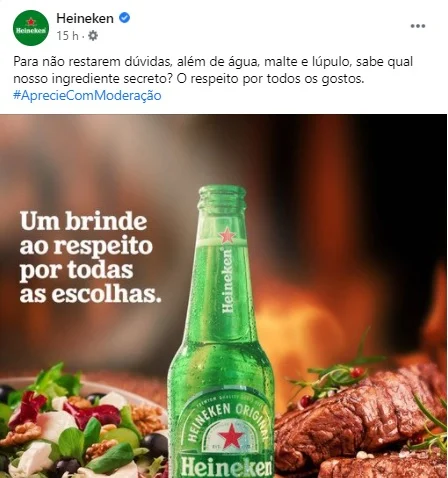Image resolution: width=448 pixels, height=478 pixels.
Task: Click the 'Um brinde ao respeito' headline
Action: (x=90, y=257)
